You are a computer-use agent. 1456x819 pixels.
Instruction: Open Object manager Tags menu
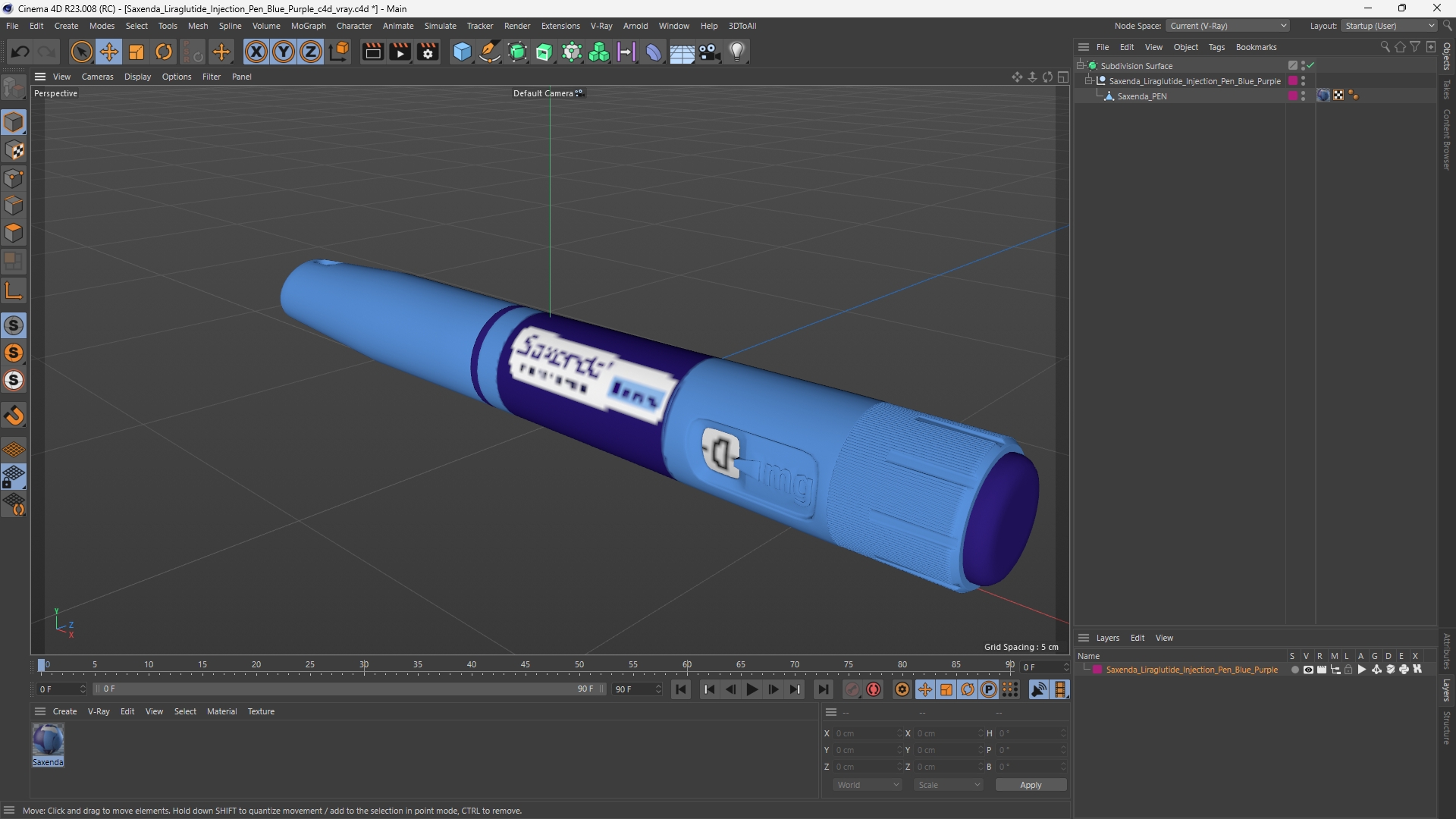pyautogui.click(x=1216, y=47)
